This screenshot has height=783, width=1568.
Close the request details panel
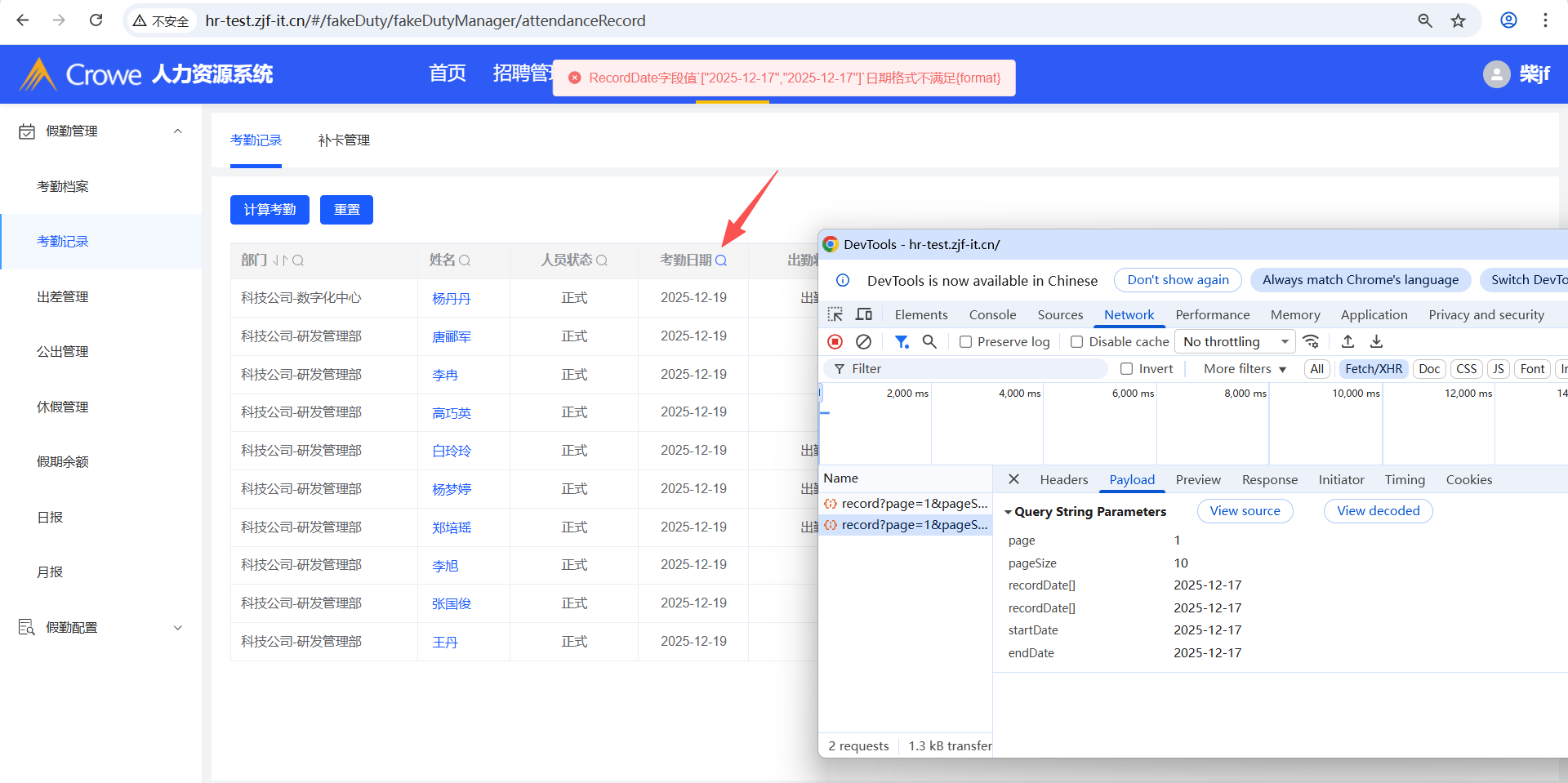click(1013, 479)
